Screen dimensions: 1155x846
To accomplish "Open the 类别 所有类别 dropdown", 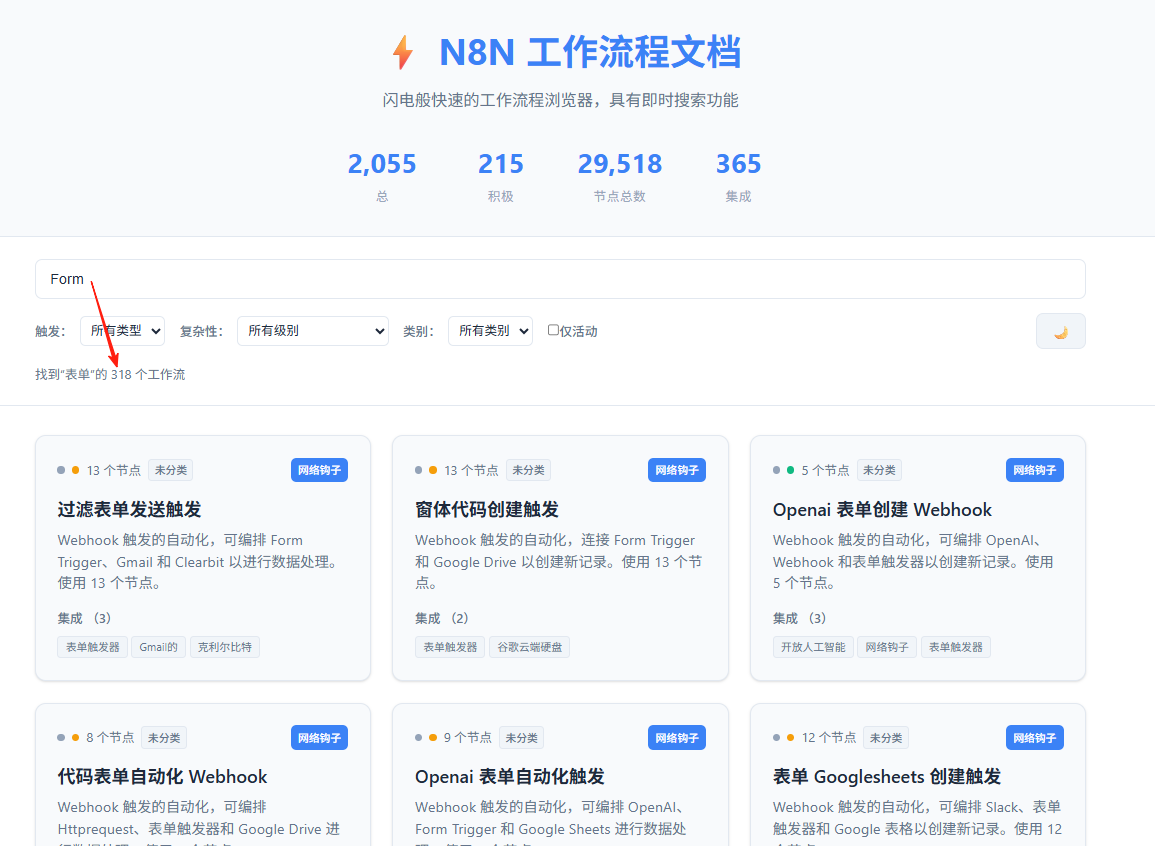I will point(490,331).
